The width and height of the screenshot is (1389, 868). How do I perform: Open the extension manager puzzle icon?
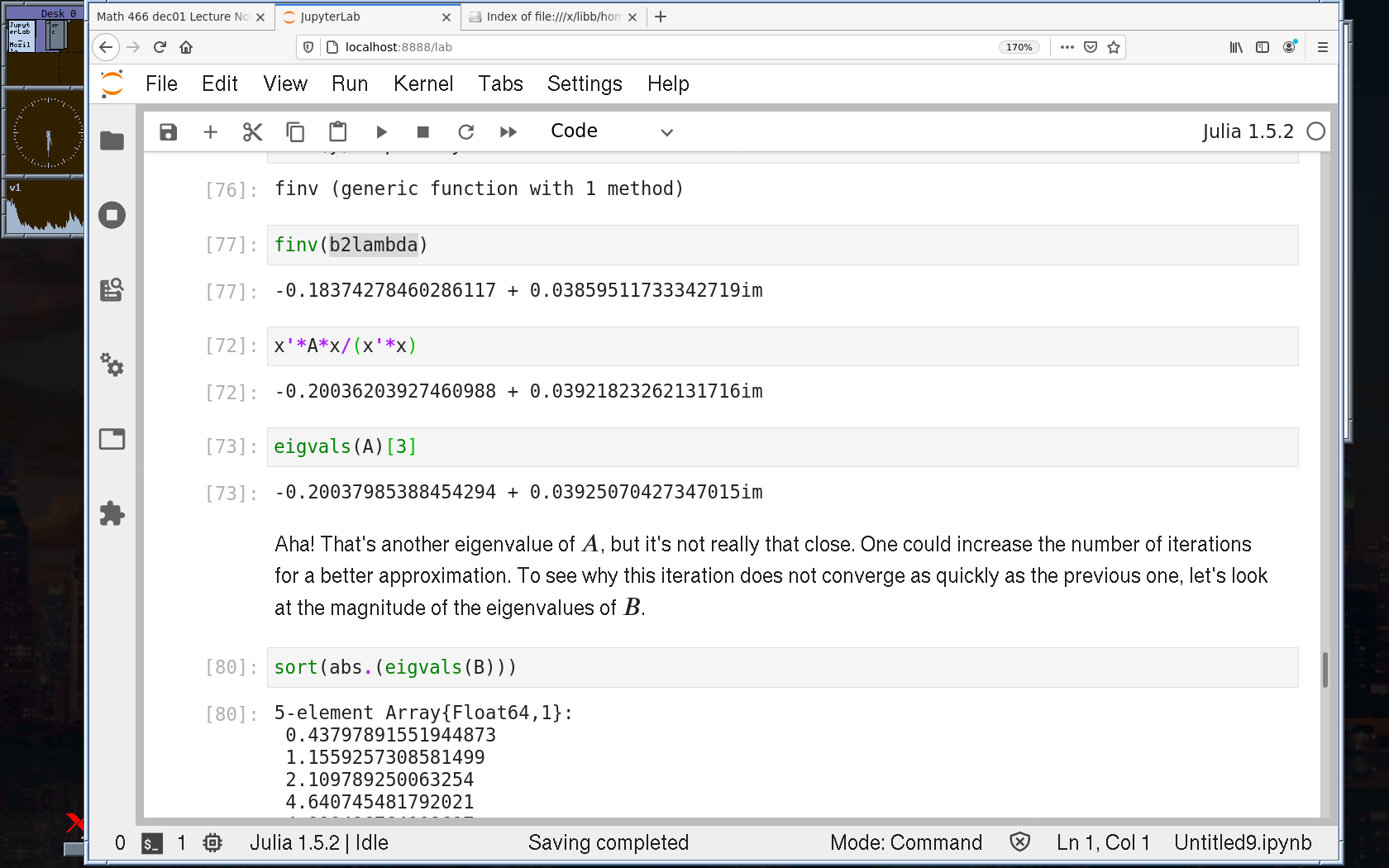(112, 514)
